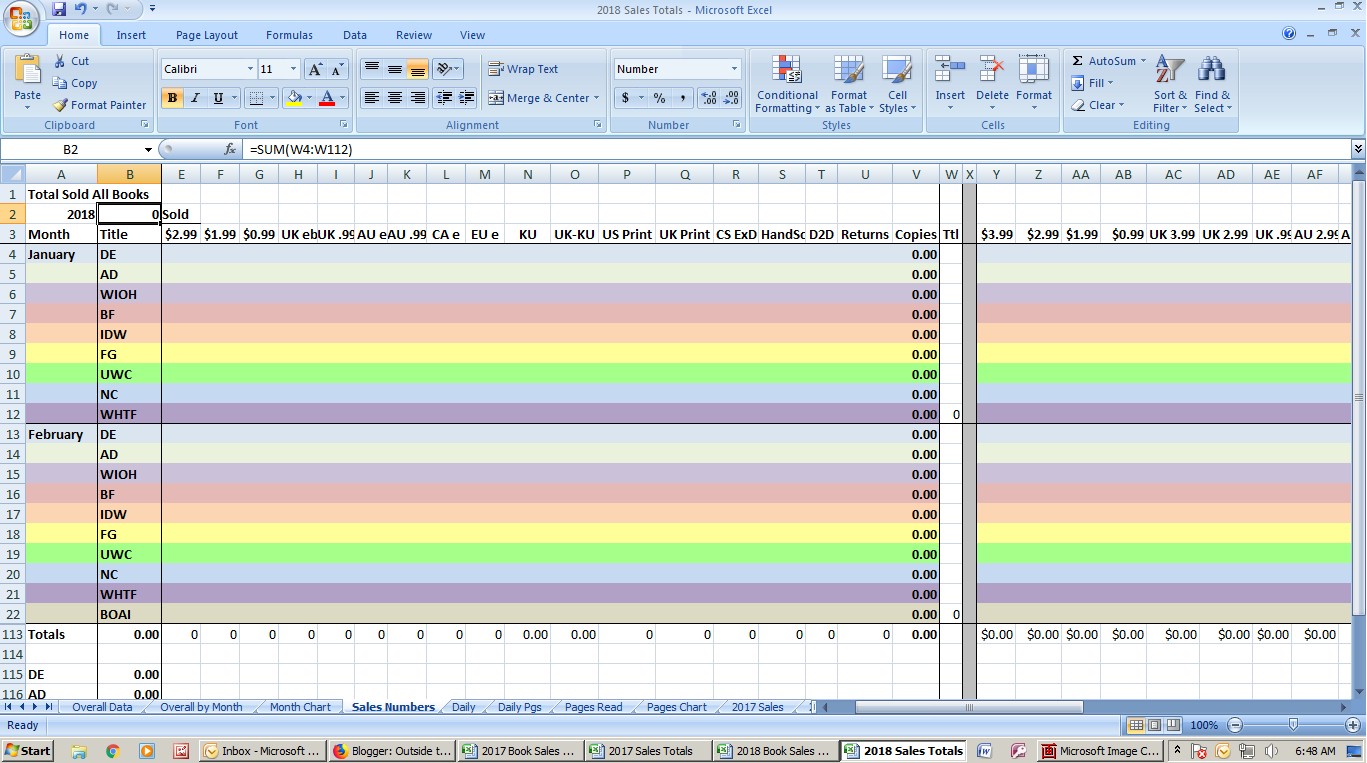Open the Name Box dropdown
This screenshot has width=1367, height=763.
click(148, 149)
